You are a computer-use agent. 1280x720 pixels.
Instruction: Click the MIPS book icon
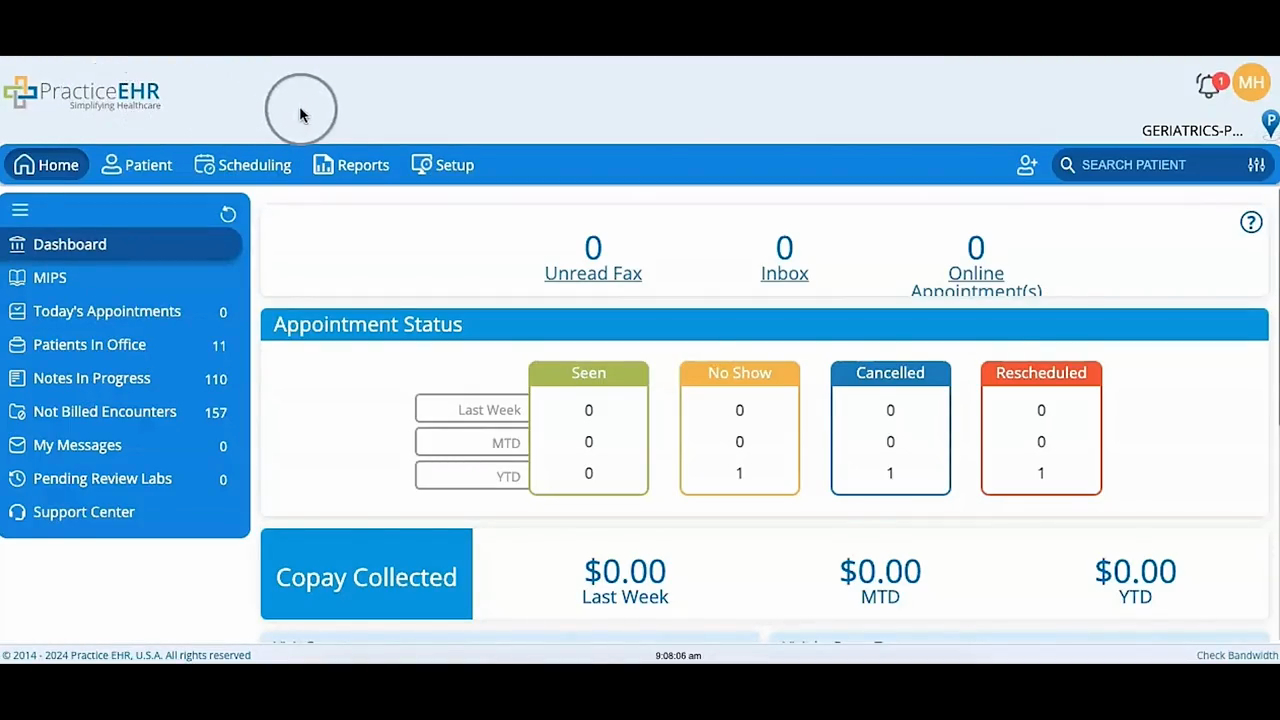tap(17, 278)
